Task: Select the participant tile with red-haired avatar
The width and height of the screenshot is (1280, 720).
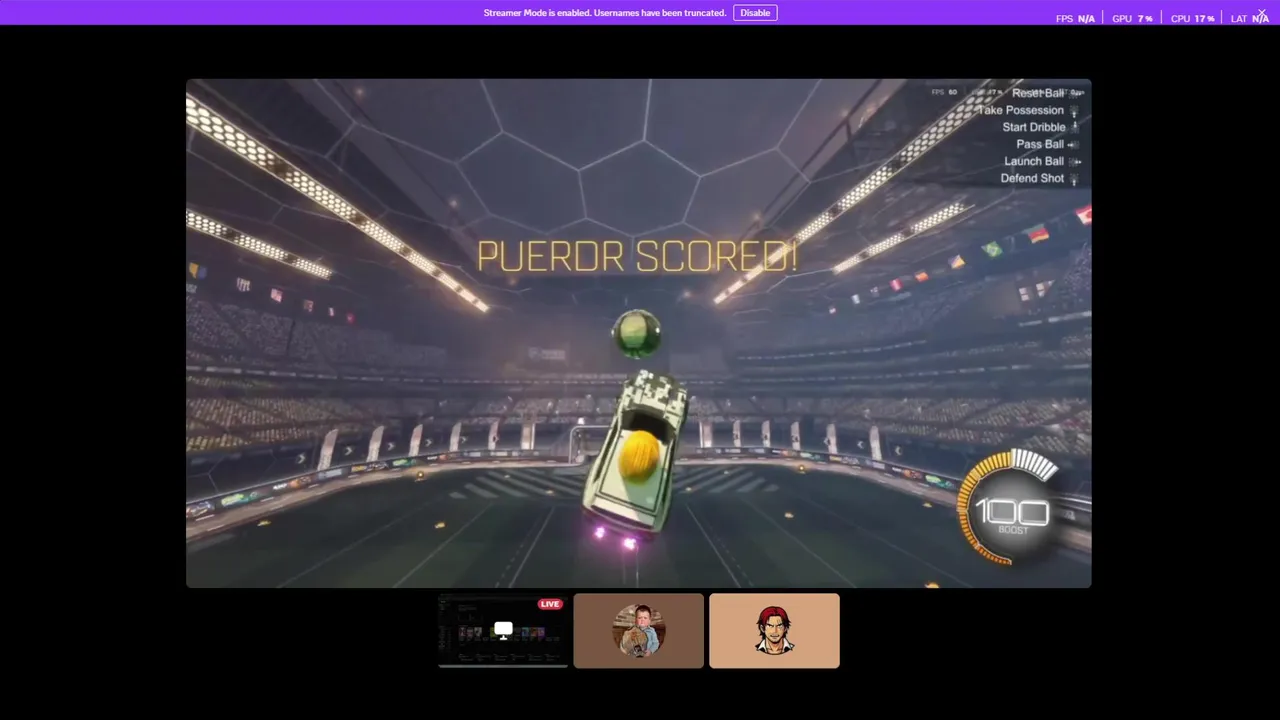Action: pos(774,630)
